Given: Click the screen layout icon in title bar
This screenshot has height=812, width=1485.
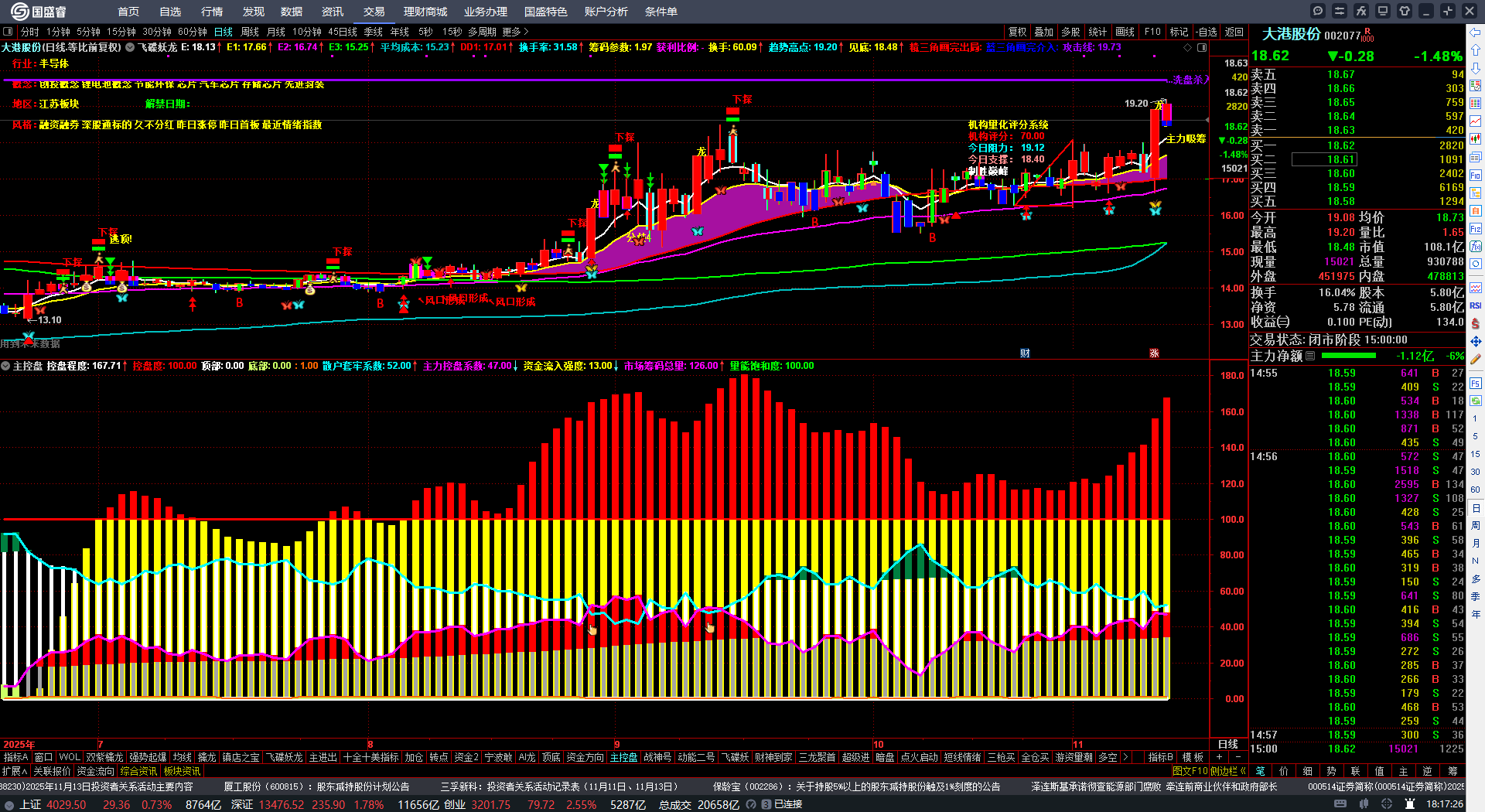Looking at the screenshot, I should (1383, 11).
